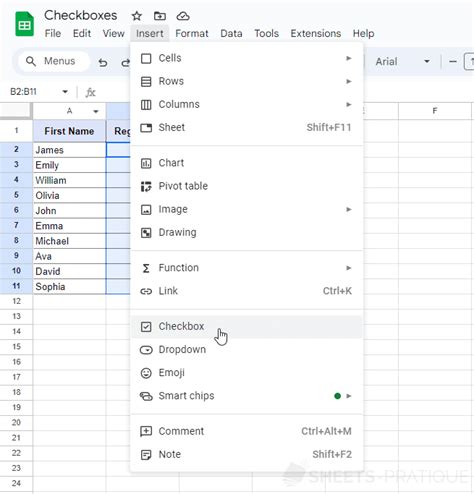This screenshot has width=474, height=494.
Task: Decrease font size with minus button
Action: 453,62
